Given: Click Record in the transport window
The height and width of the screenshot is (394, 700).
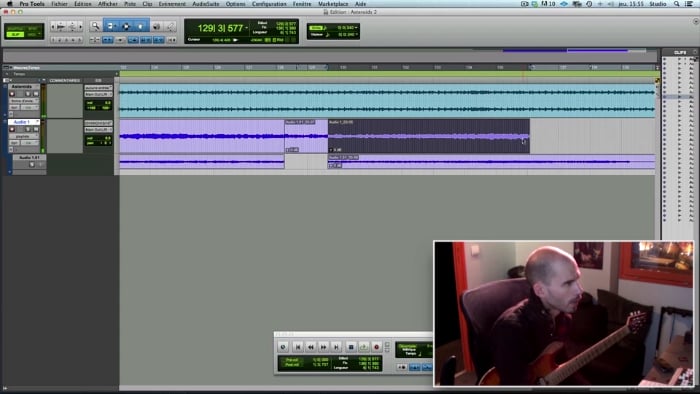Looking at the screenshot, I should click(x=377, y=347).
